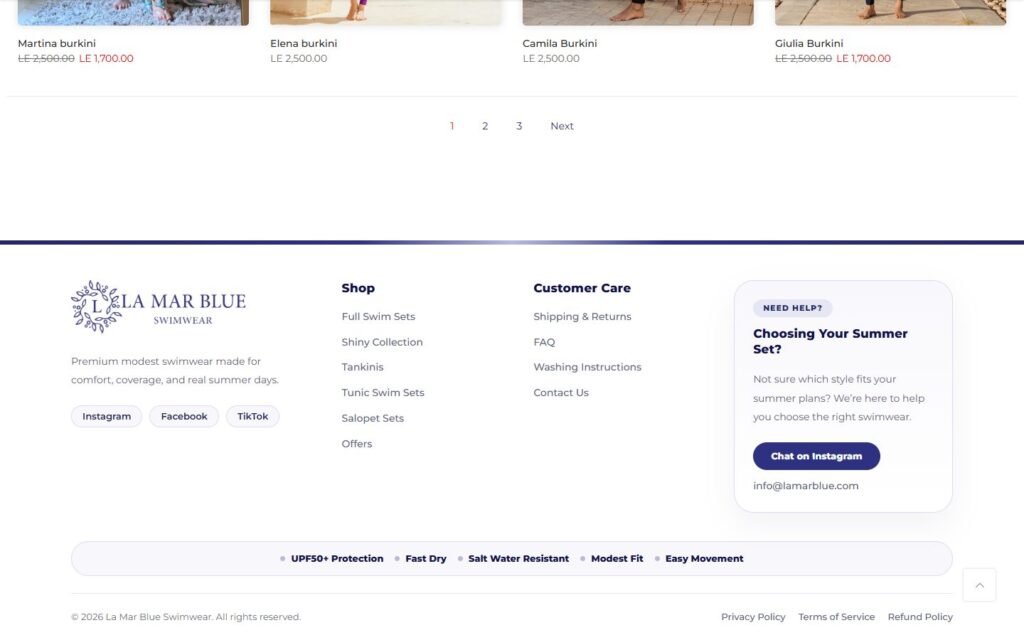Open the Contact Us link
The width and height of the screenshot is (1024, 640).
(x=561, y=392)
